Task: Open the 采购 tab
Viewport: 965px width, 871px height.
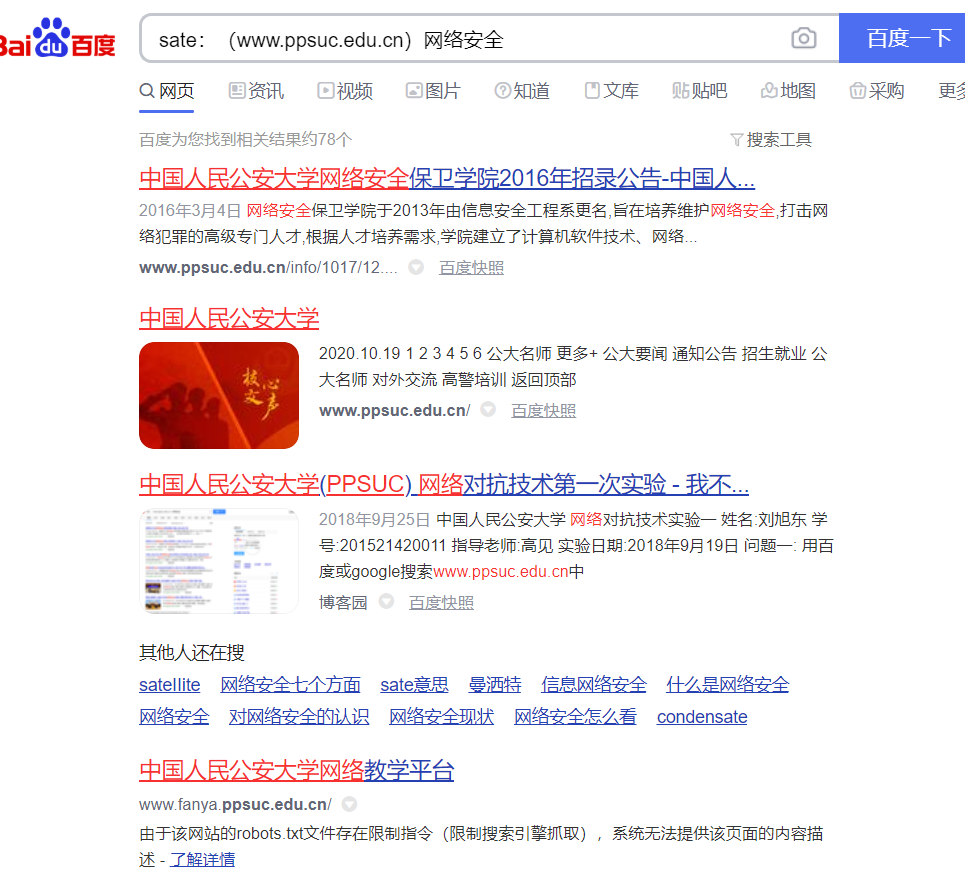Action: point(877,91)
